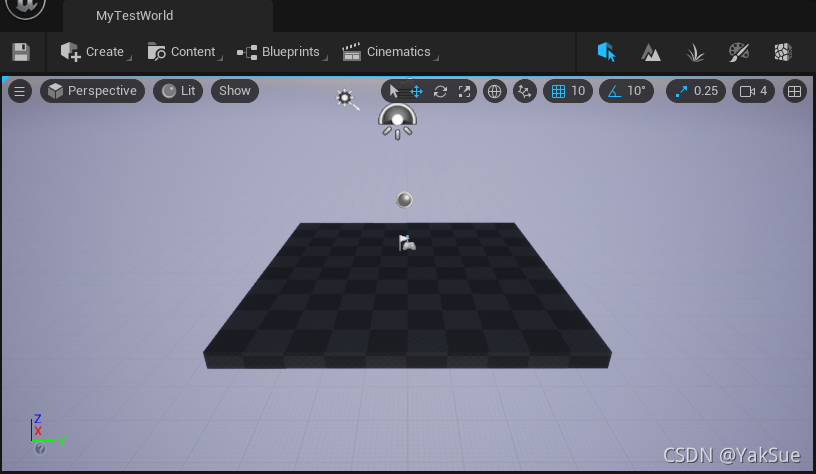Viewport: 816px width, 474px height.
Task: Open the Lit view mode dropdown
Action: 178,91
